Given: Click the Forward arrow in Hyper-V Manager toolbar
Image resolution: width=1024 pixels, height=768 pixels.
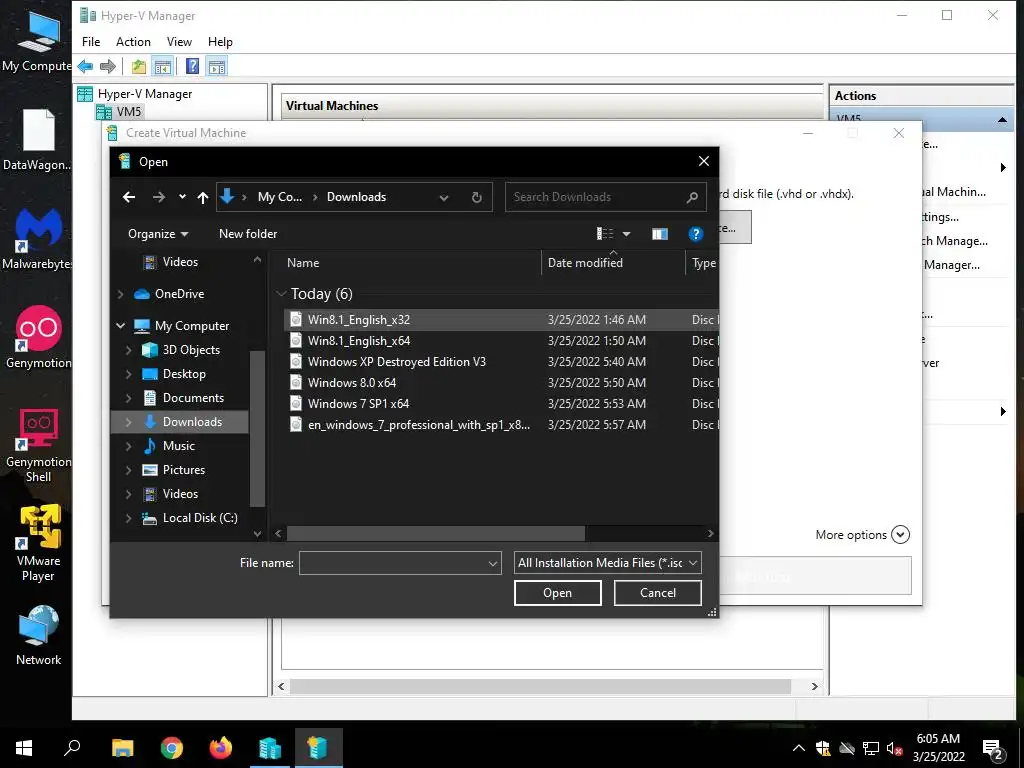Looking at the screenshot, I should [x=108, y=66].
